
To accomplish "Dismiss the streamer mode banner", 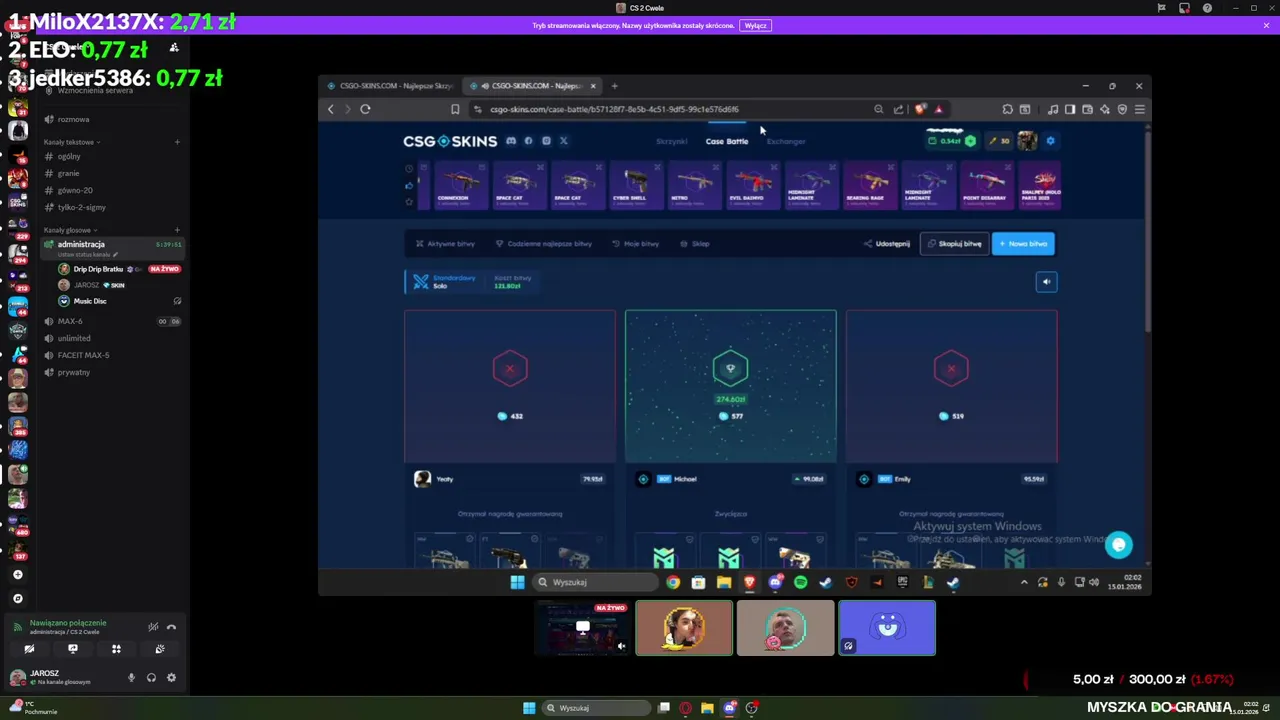I will pyautogui.click(x=1266, y=25).
